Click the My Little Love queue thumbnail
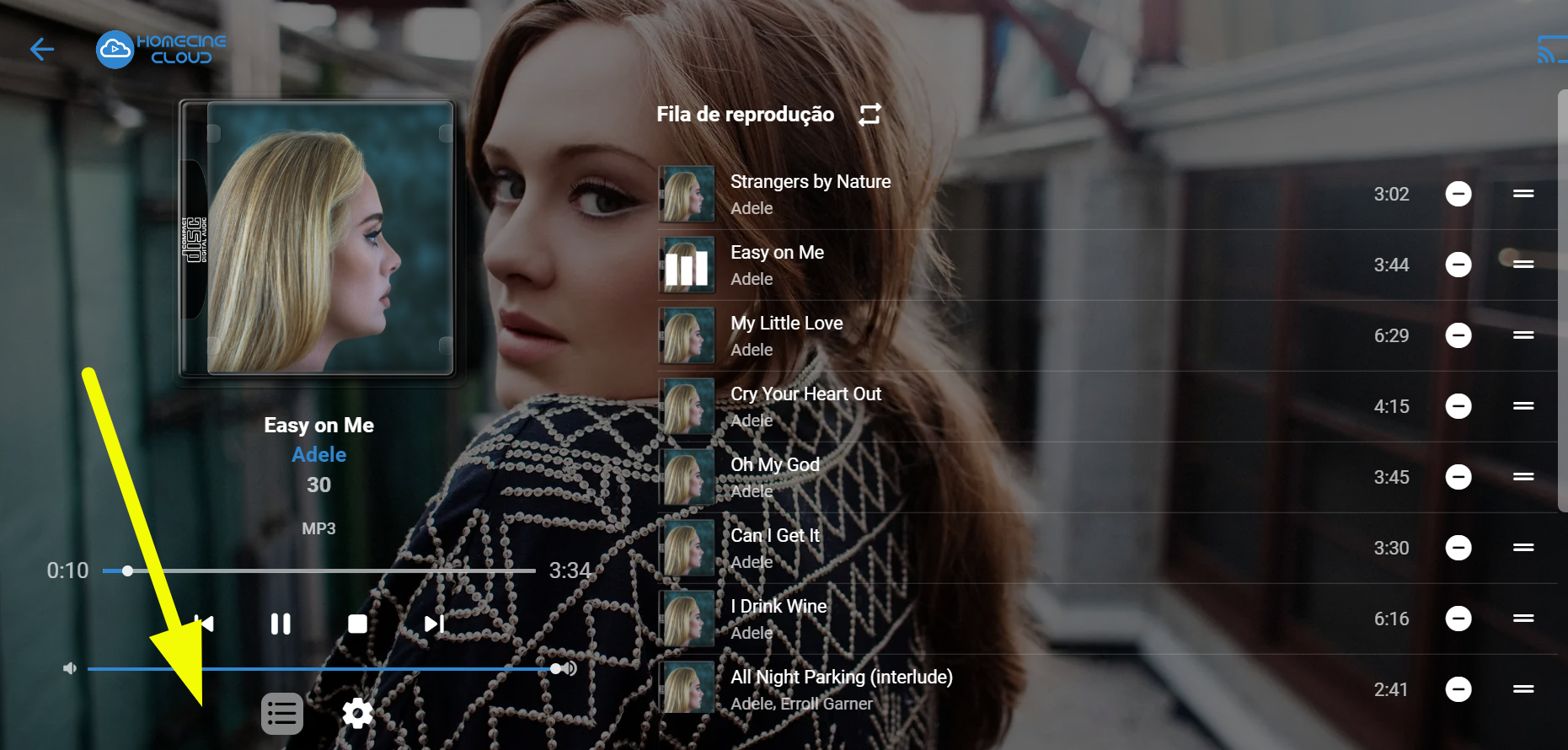1568x750 pixels. point(687,335)
